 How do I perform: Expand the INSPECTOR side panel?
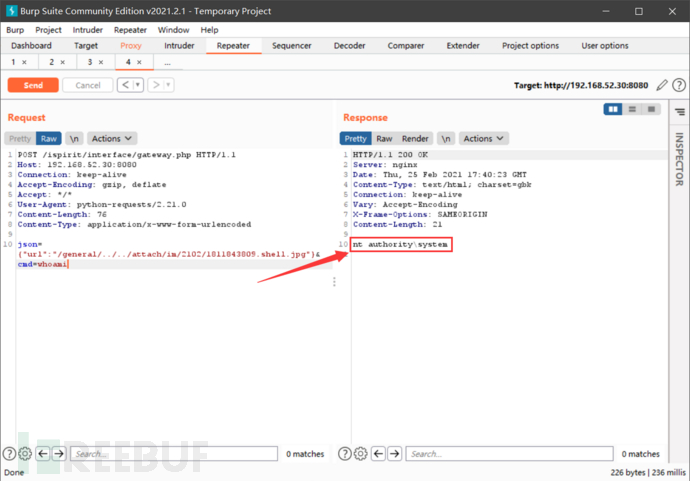pyautogui.click(x=679, y=159)
